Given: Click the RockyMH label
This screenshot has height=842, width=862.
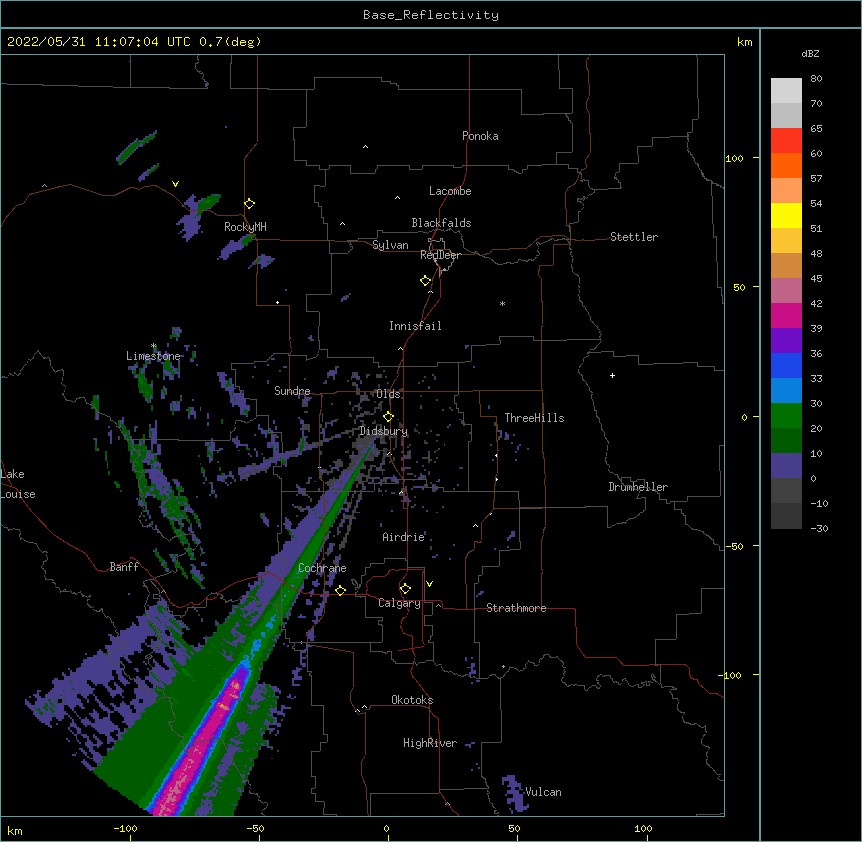Looking at the screenshot, I should tap(245, 226).
